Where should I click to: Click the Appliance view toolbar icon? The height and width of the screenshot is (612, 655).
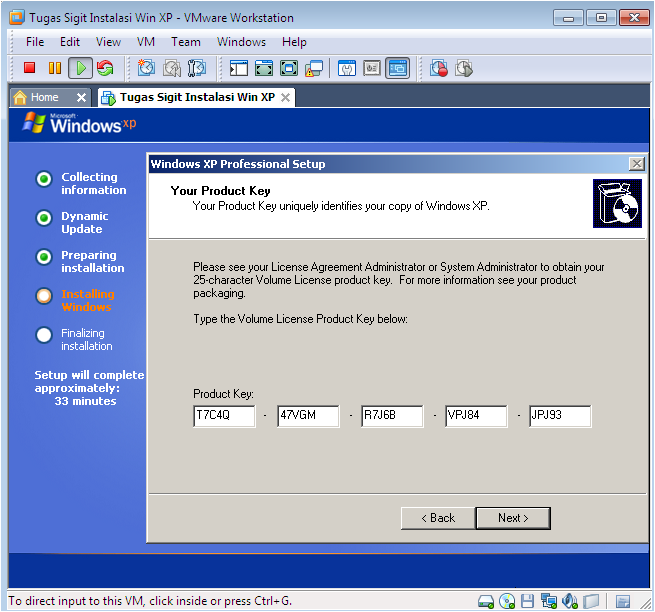coord(372,68)
